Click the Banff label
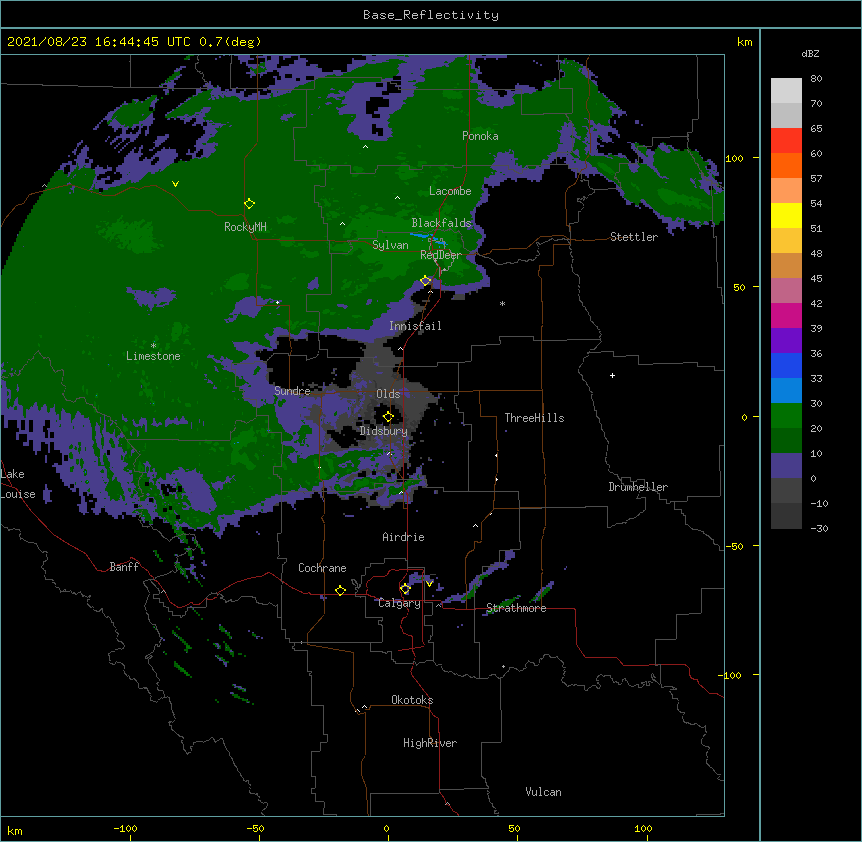Viewport: 862px width, 842px height. pos(124,567)
